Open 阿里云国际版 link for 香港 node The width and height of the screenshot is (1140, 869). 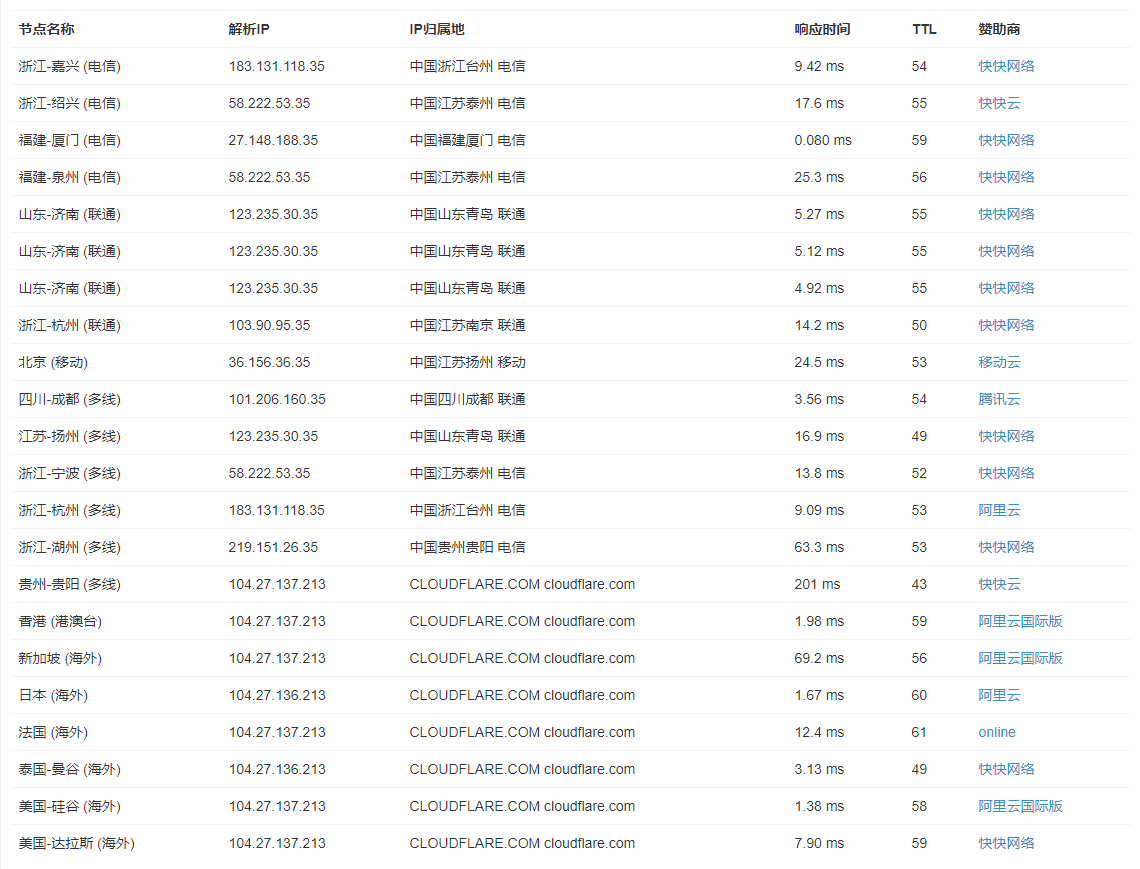point(1020,621)
